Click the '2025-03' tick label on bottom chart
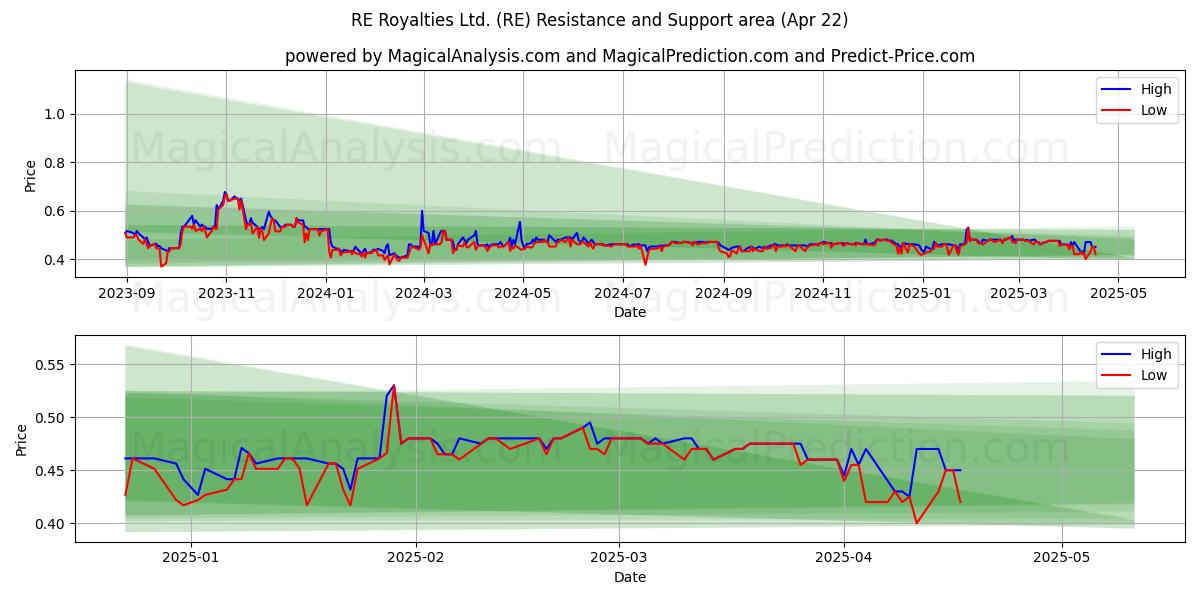 point(618,558)
